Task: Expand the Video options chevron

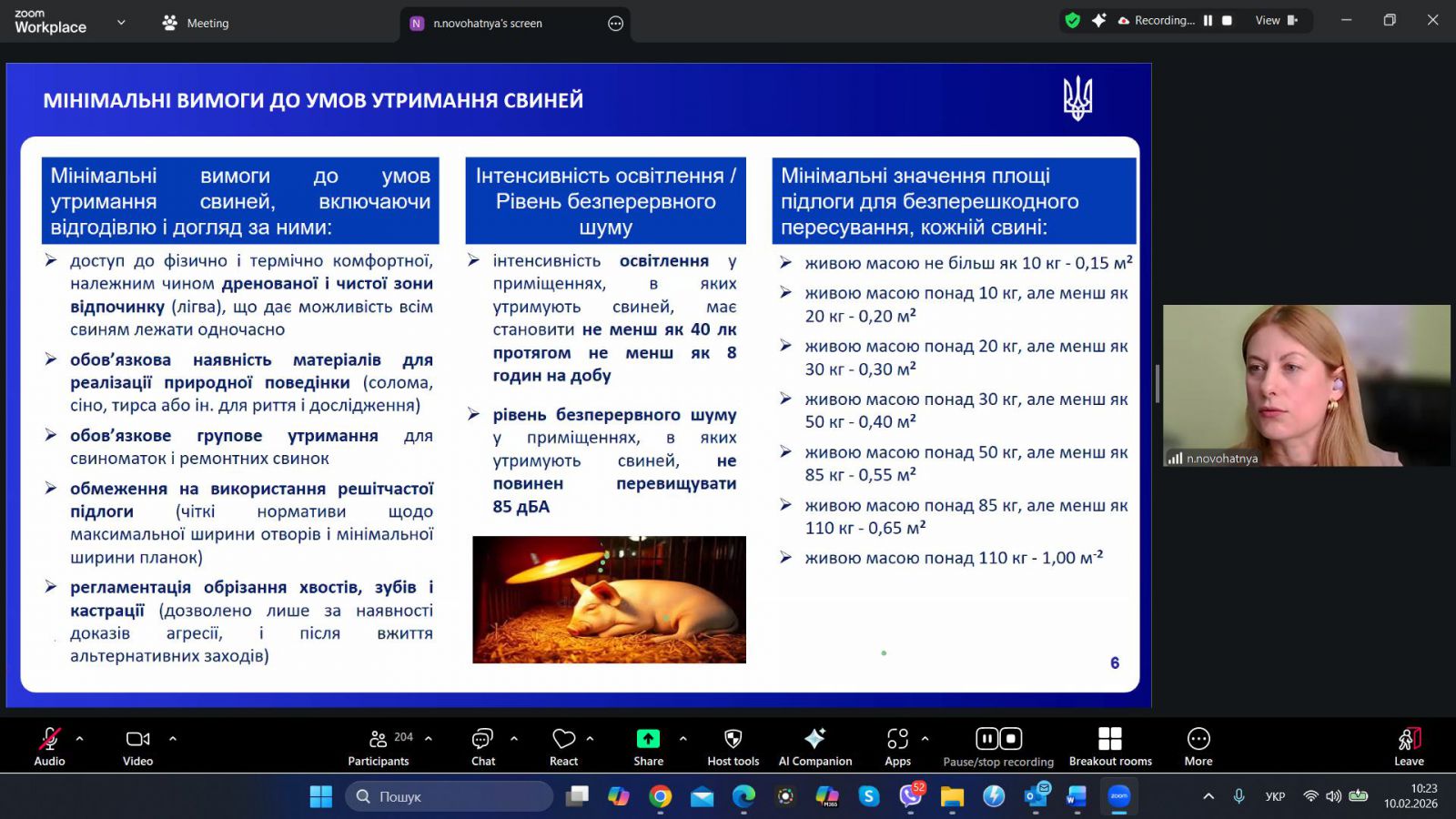Action: [x=173, y=738]
